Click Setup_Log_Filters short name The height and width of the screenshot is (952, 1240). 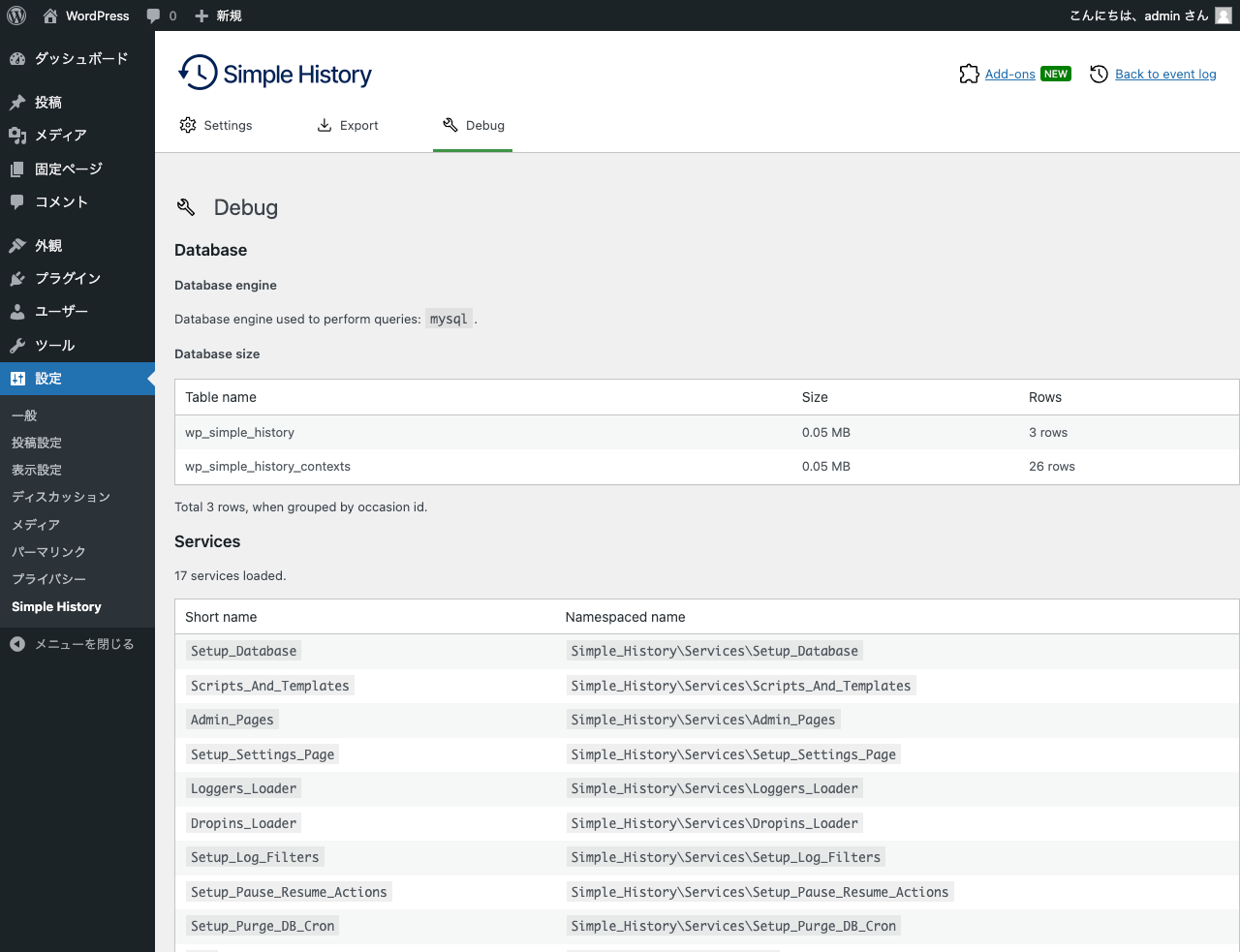(x=255, y=857)
